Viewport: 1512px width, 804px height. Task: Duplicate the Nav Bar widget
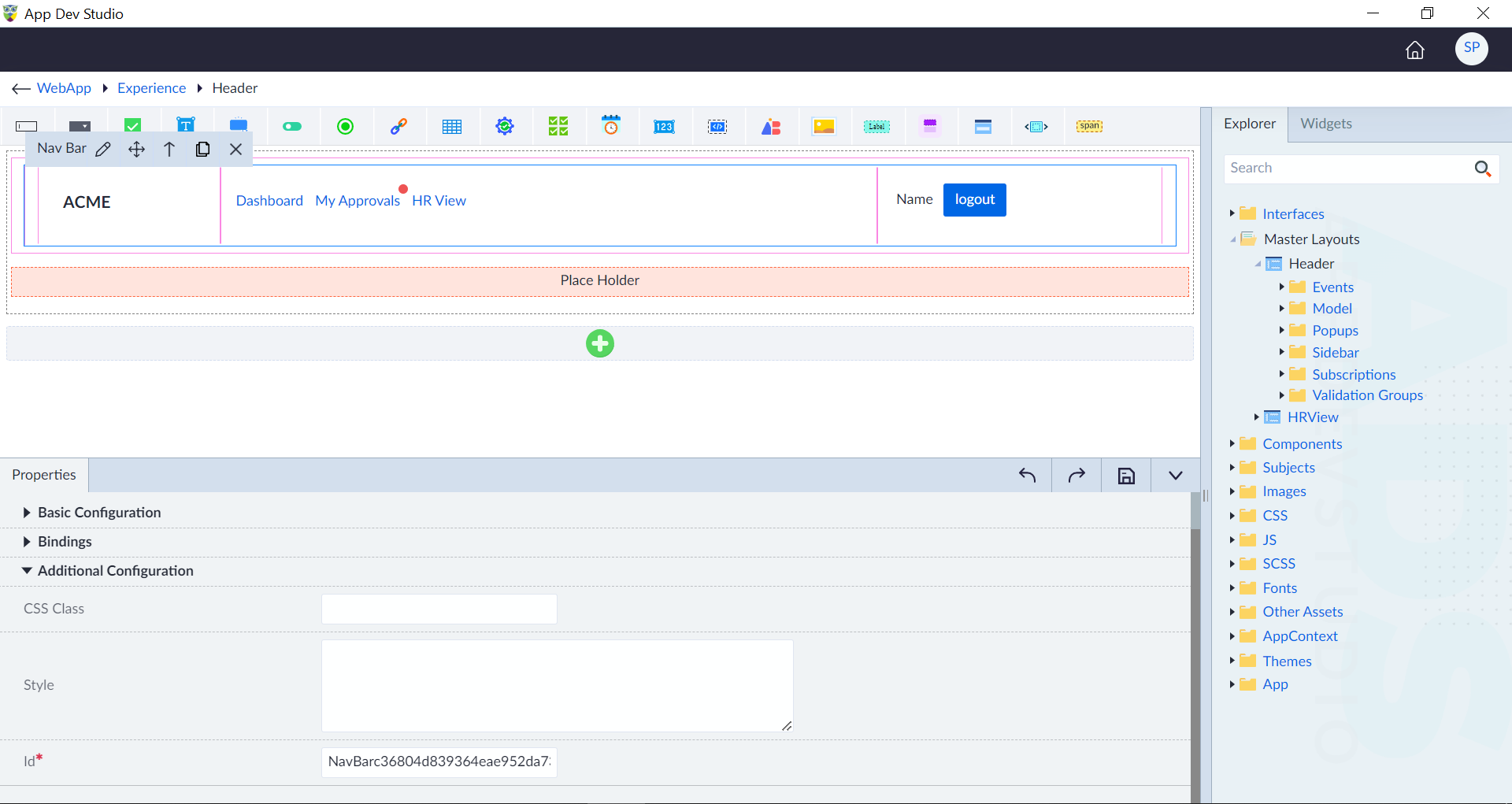(202, 149)
